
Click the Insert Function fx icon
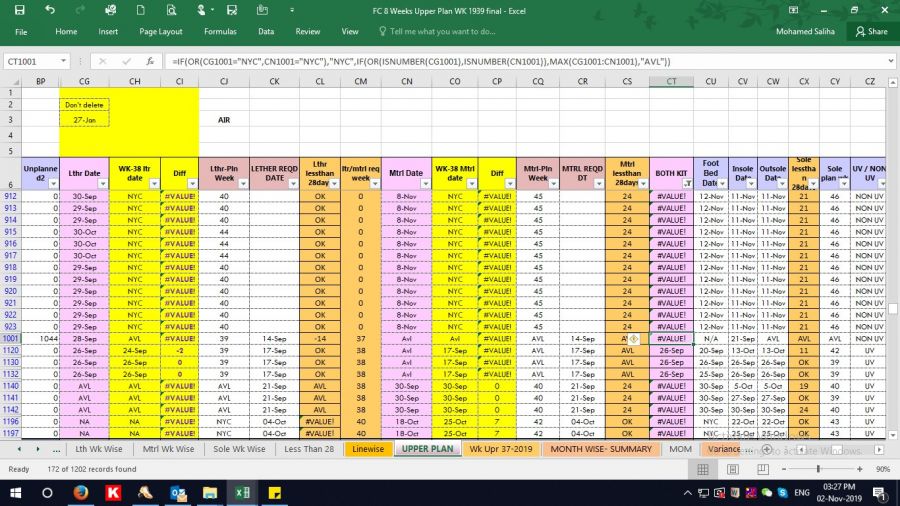(x=150, y=61)
